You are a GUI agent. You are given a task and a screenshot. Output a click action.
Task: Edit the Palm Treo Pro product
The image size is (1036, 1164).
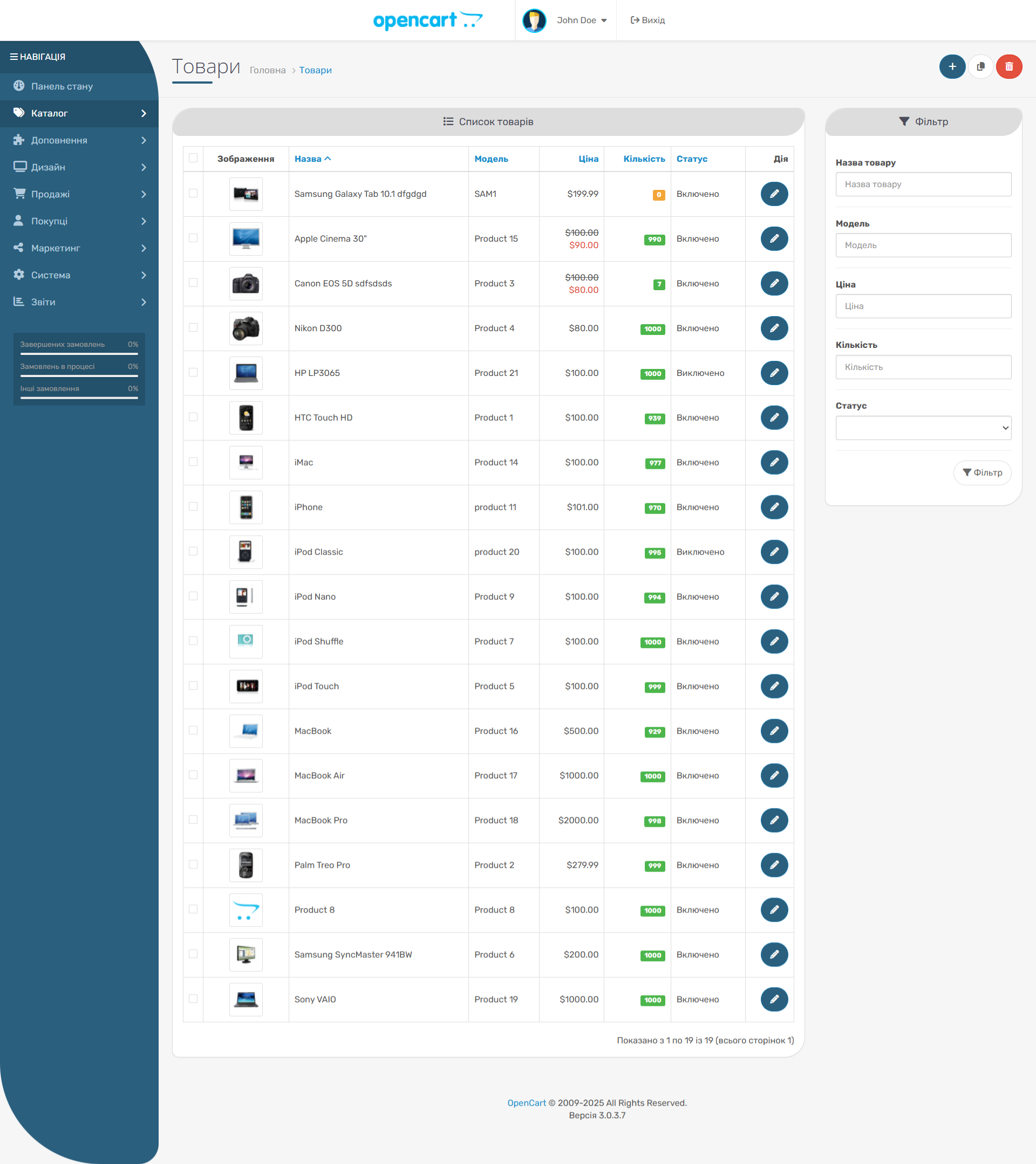coord(774,865)
